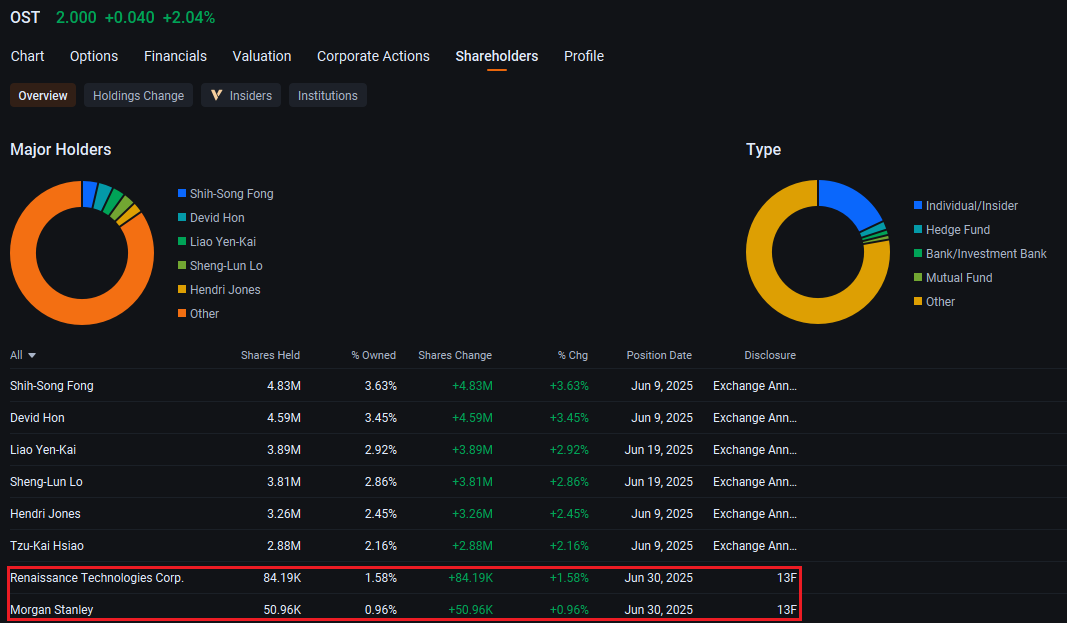
Task: Open the Corporate Actions tab
Action: pyautogui.click(x=373, y=56)
